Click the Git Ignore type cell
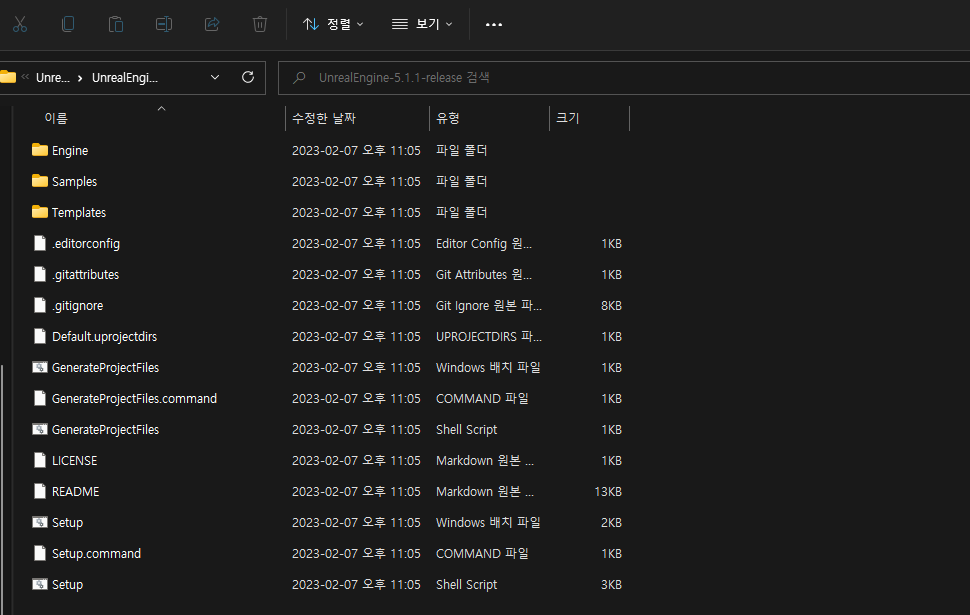 click(x=489, y=306)
